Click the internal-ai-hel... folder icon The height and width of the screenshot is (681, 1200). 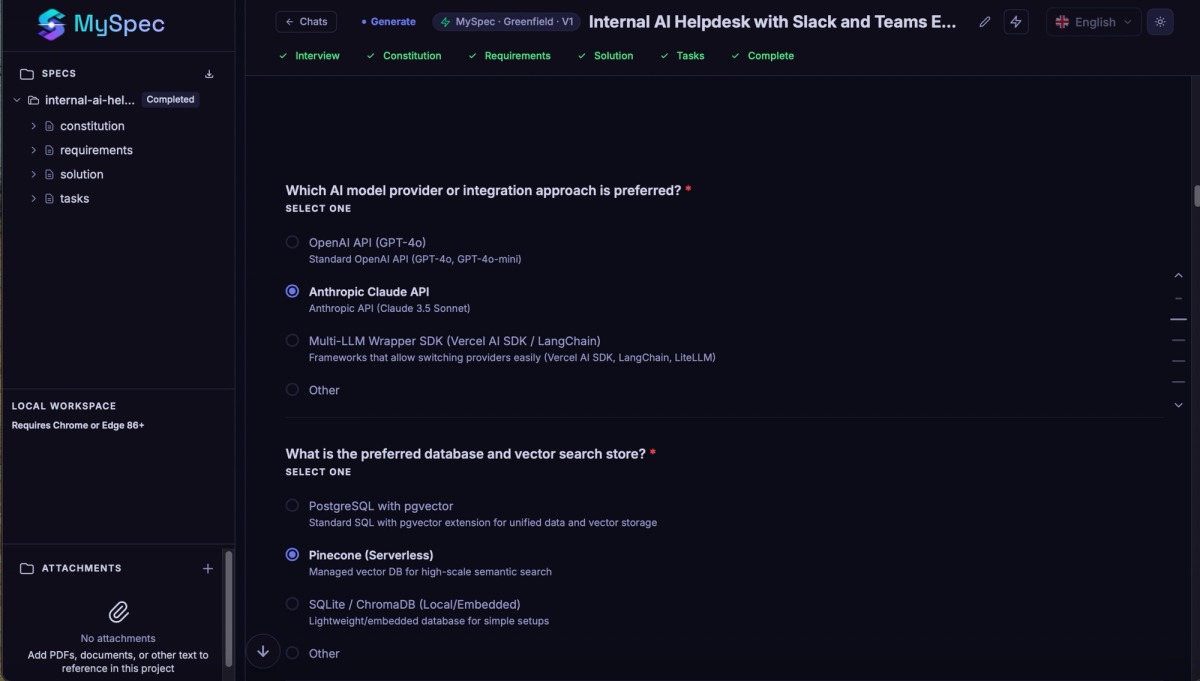[33, 100]
